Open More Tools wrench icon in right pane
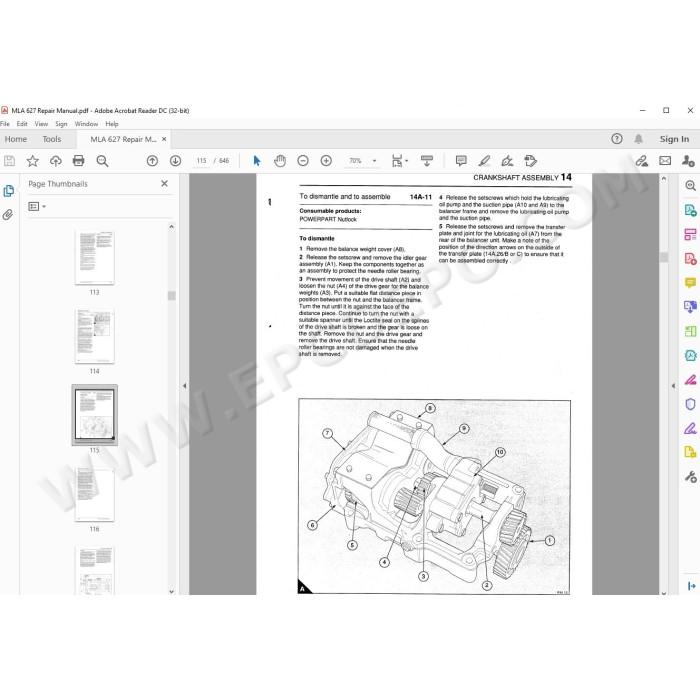Viewport: 700px width, 700px height. click(x=690, y=477)
